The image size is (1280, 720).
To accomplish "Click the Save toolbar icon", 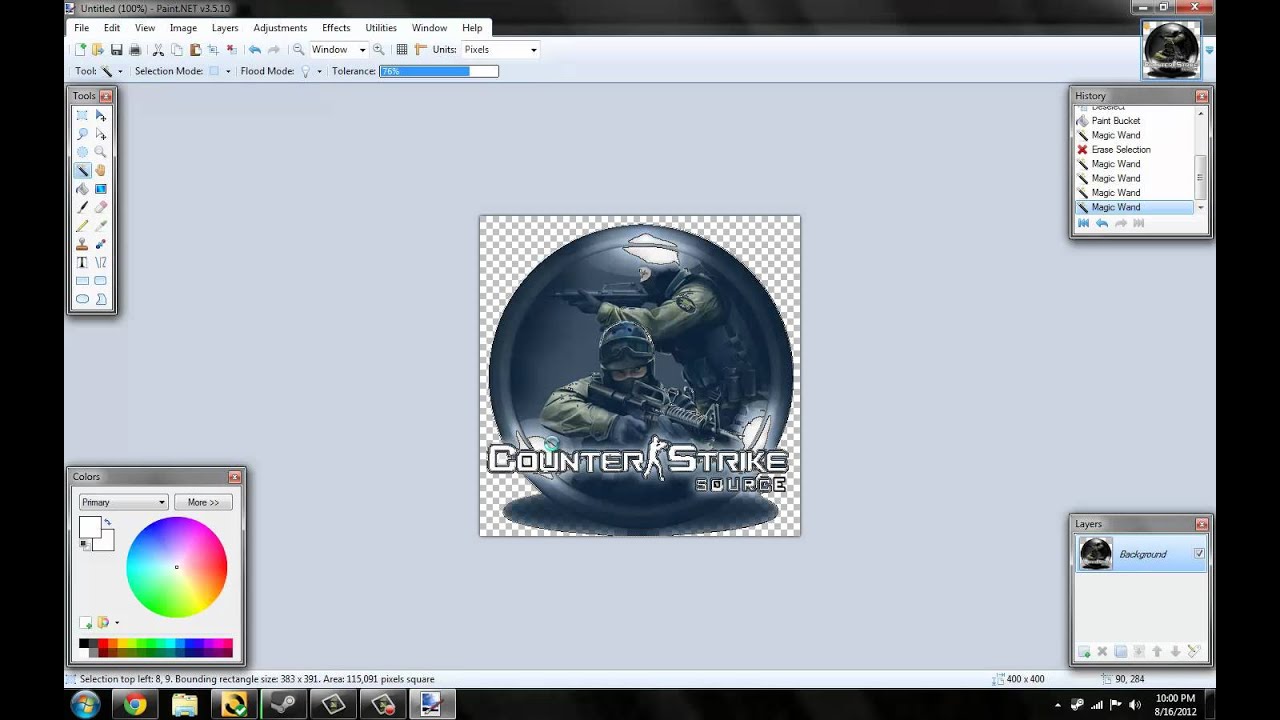I will tap(116, 50).
